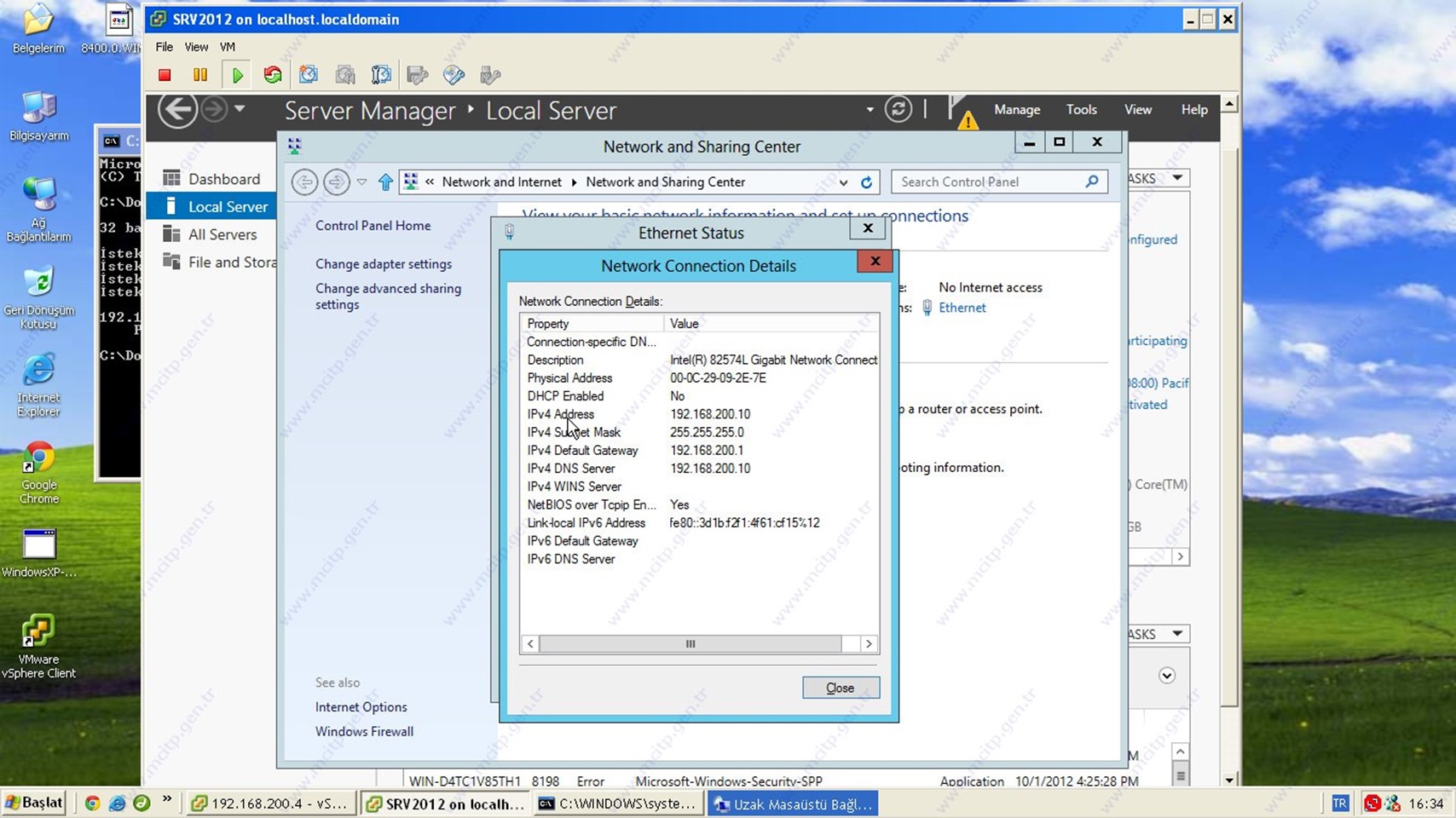Open Tools menu in Server Manager
This screenshot has height=818, width=1456.
[x=1082, y=110]
